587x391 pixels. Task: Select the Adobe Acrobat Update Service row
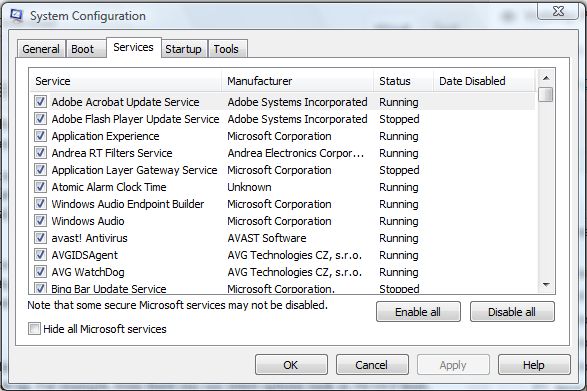(283, 102)
